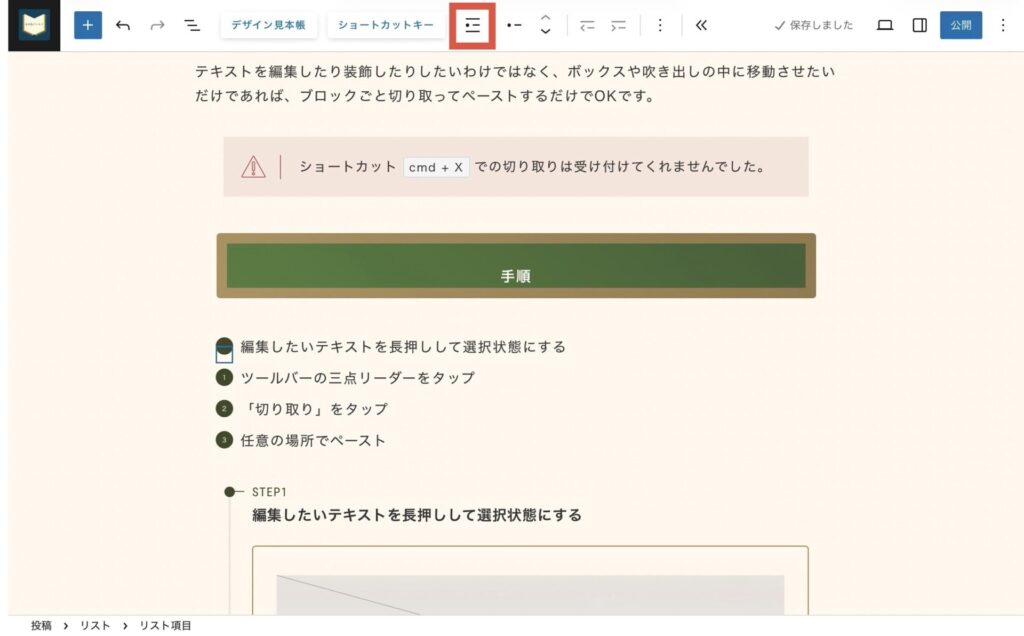Open block options three-dot menu
1024x636 pixels.
point(659,26)
